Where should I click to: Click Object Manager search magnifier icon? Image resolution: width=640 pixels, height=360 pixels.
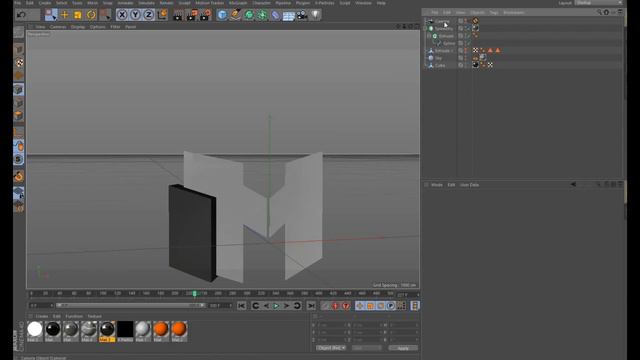pos(599,12)
